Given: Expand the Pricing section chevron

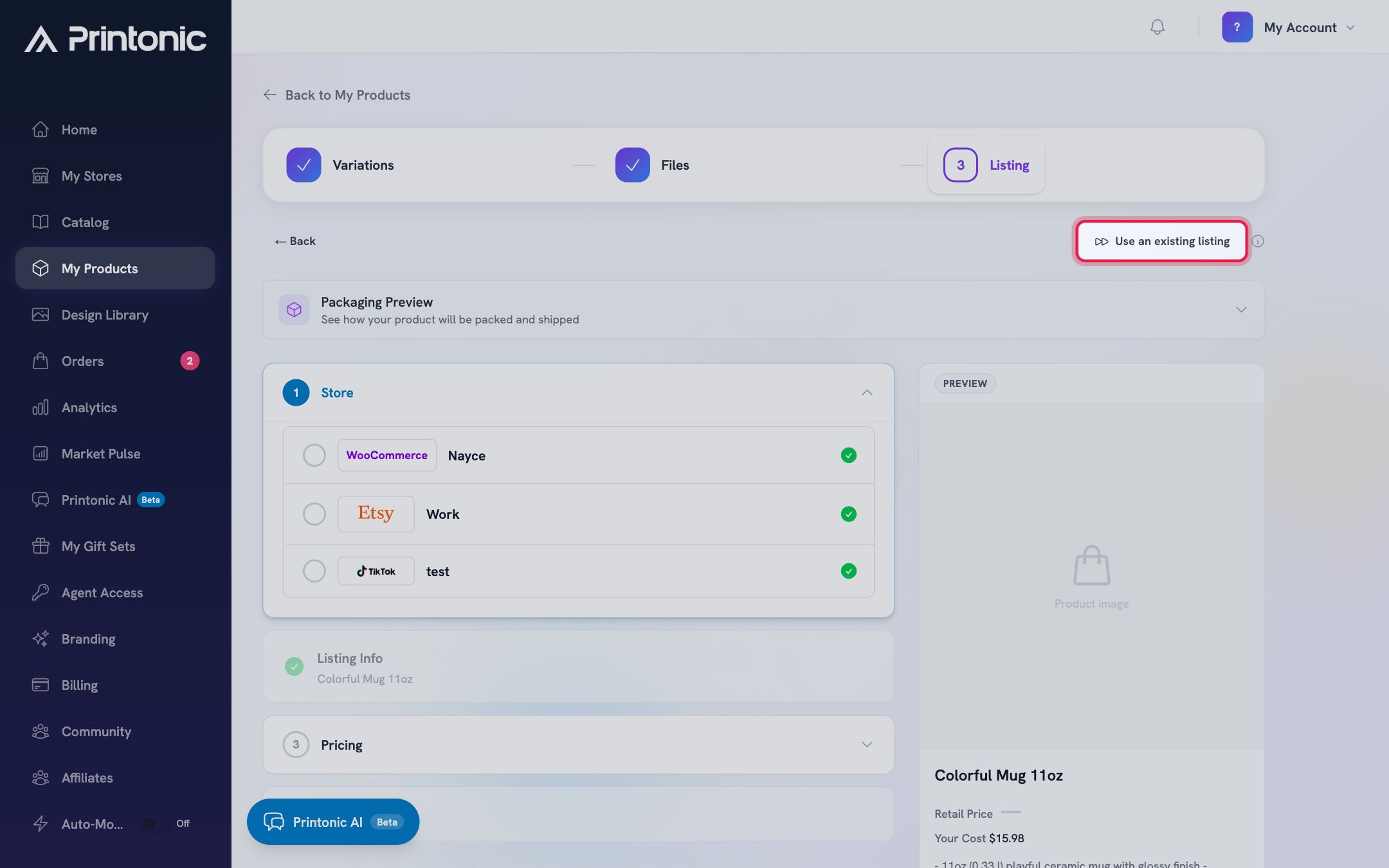Looking at the screenshot, I should tap(867, 745).
